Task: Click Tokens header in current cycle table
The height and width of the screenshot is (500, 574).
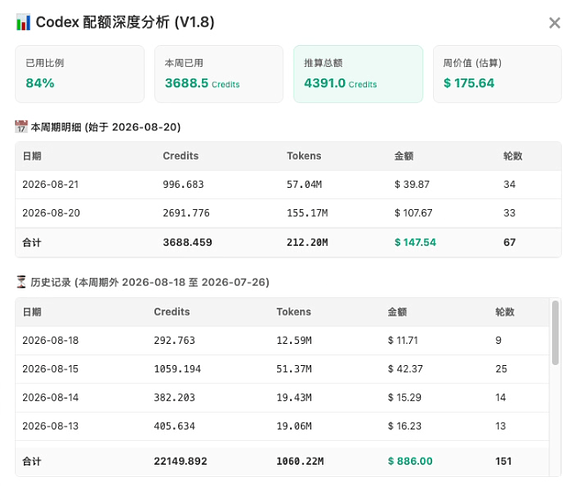Action: pos(304,156)
